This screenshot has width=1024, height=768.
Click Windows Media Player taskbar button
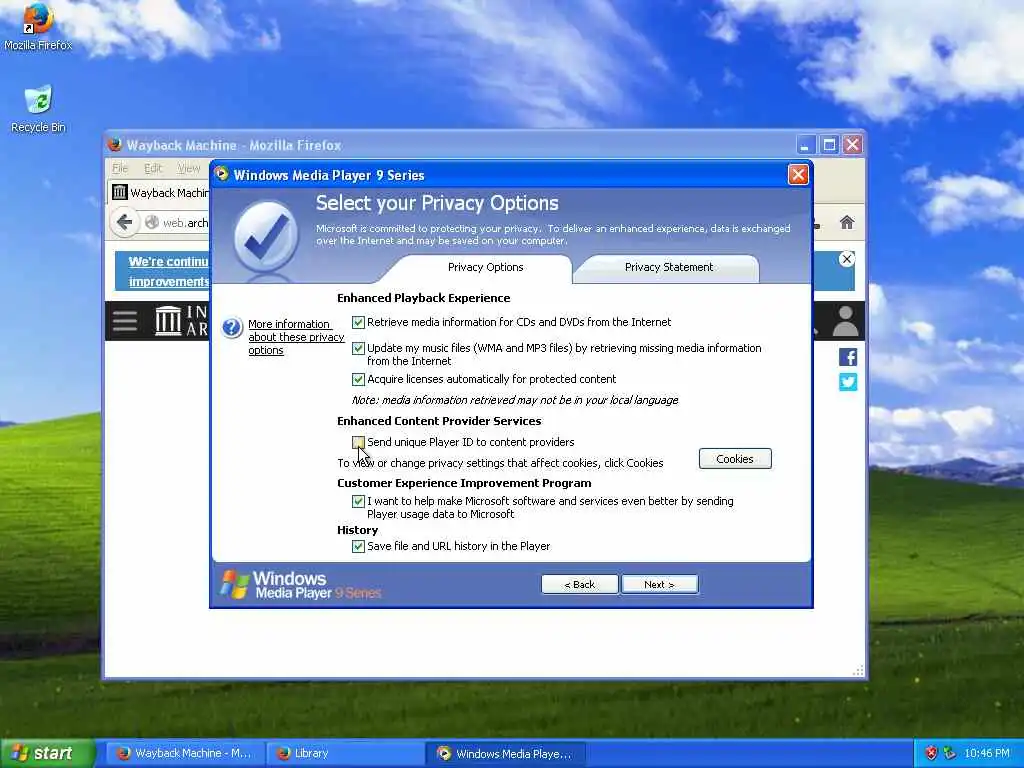(x=505, y=753)
